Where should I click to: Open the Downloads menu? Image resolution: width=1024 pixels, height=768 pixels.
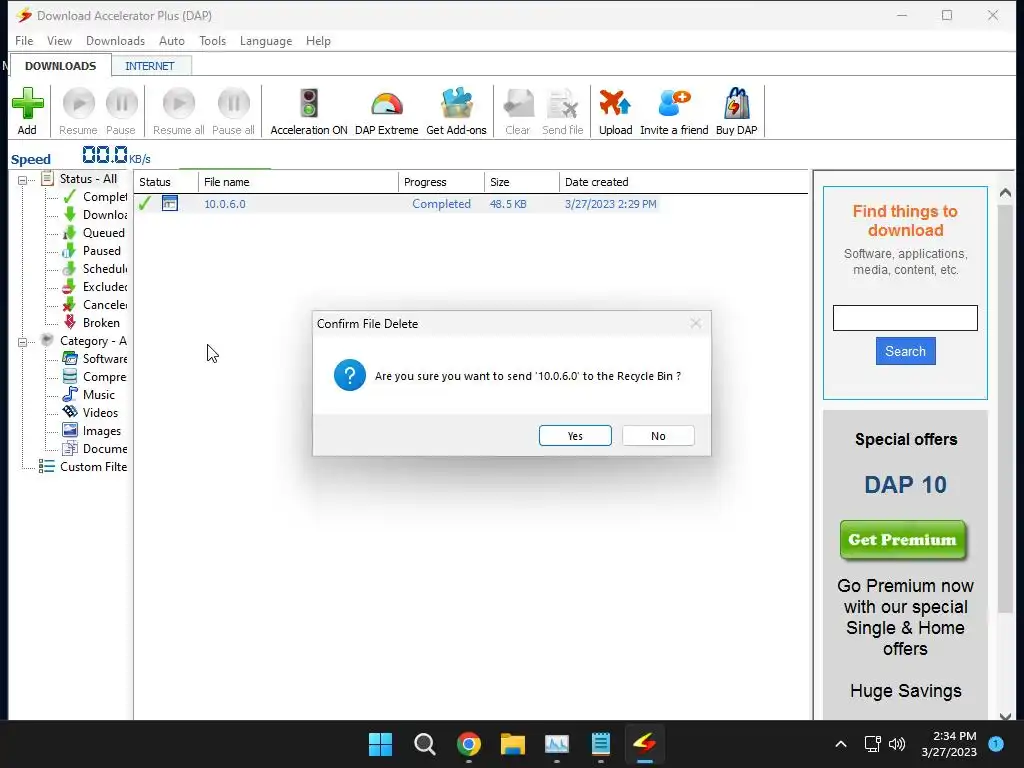(x=116, y=40)
